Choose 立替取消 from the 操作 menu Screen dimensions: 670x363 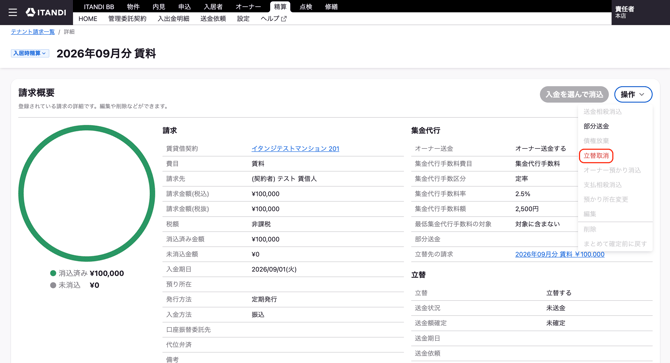click(x=596, y=156)
